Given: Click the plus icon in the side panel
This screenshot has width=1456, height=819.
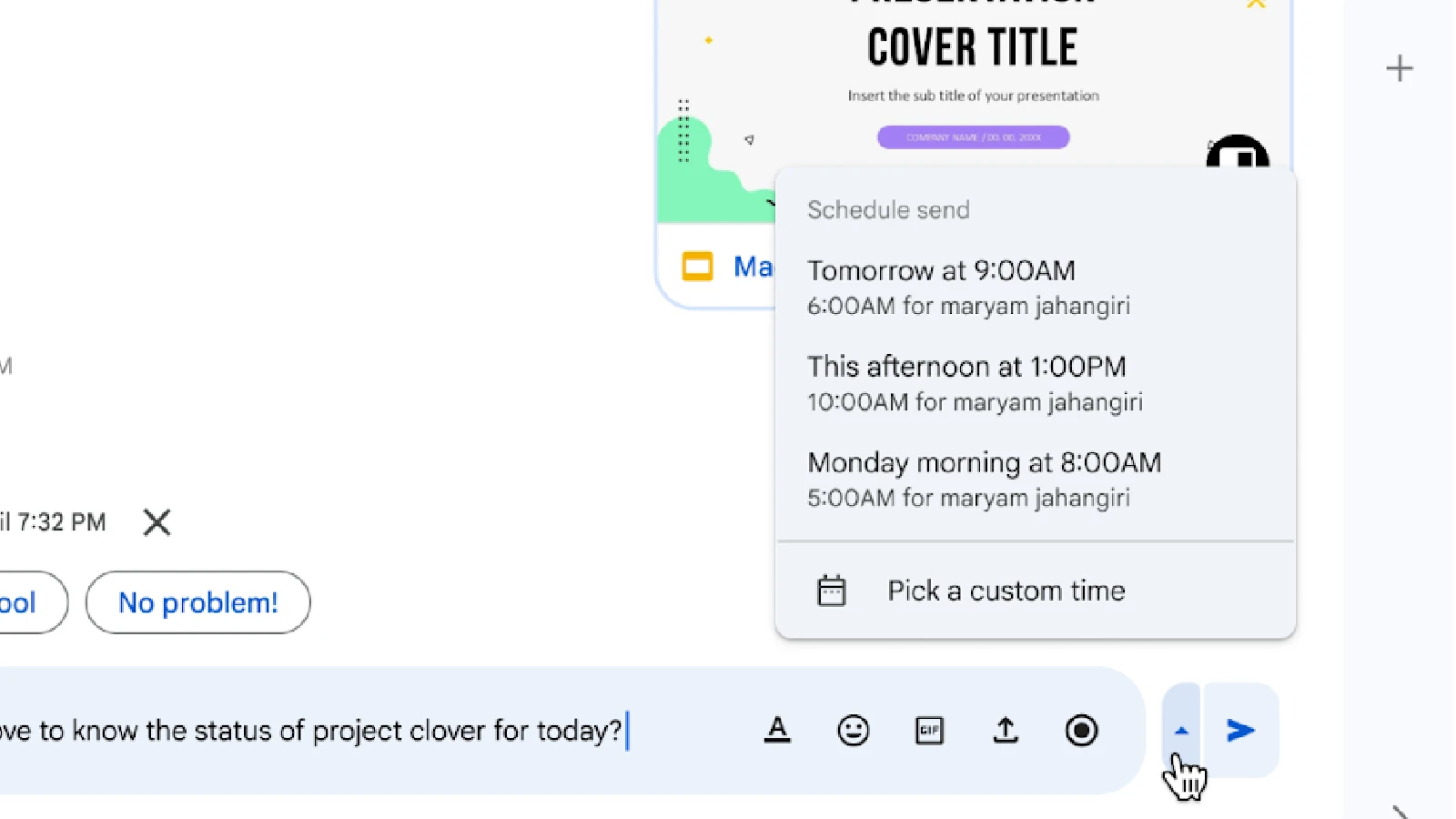Looking at the screenshot, I should [x=1399, y=68].
